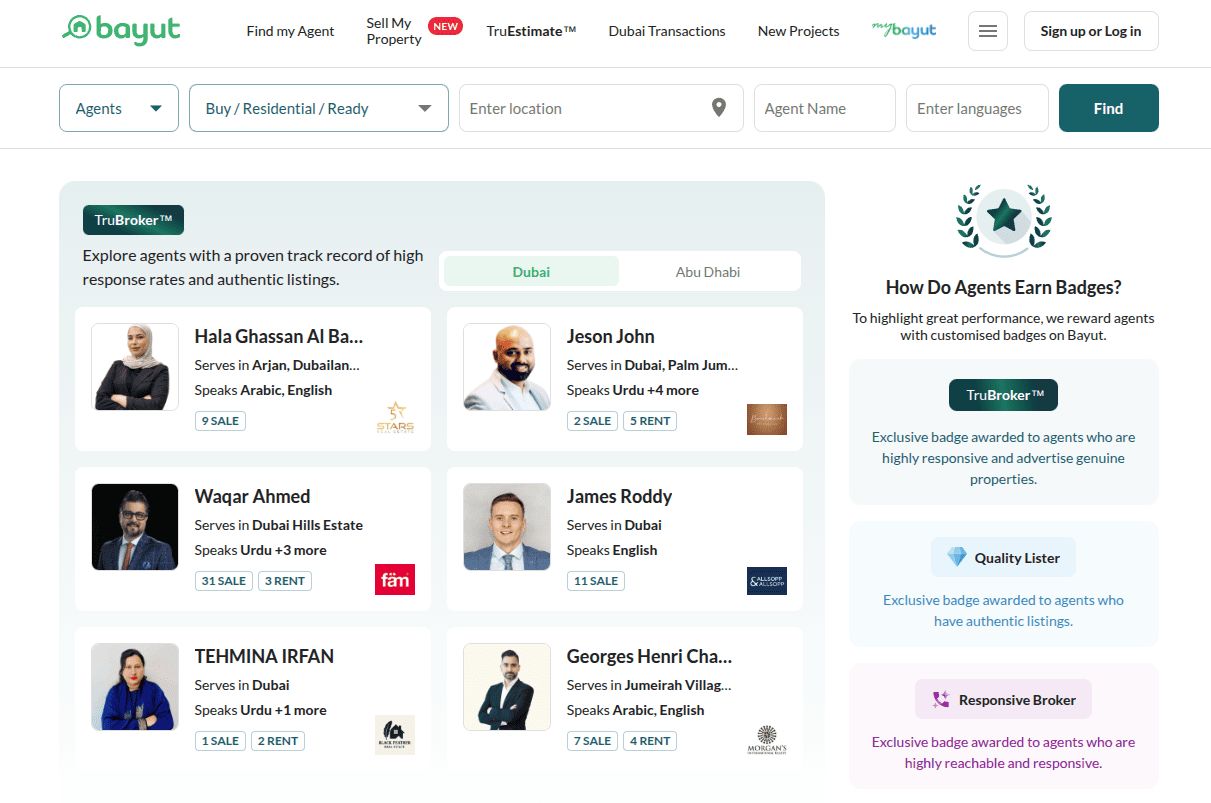Click the Agent Name input field
Image resolution: width=1211 pixels, height=803 pixels.
pyautogui.click(x=824, y=108)
